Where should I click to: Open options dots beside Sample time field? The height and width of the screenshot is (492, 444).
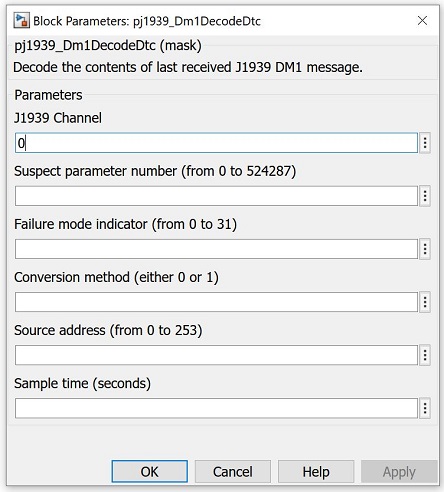(425, 408)
